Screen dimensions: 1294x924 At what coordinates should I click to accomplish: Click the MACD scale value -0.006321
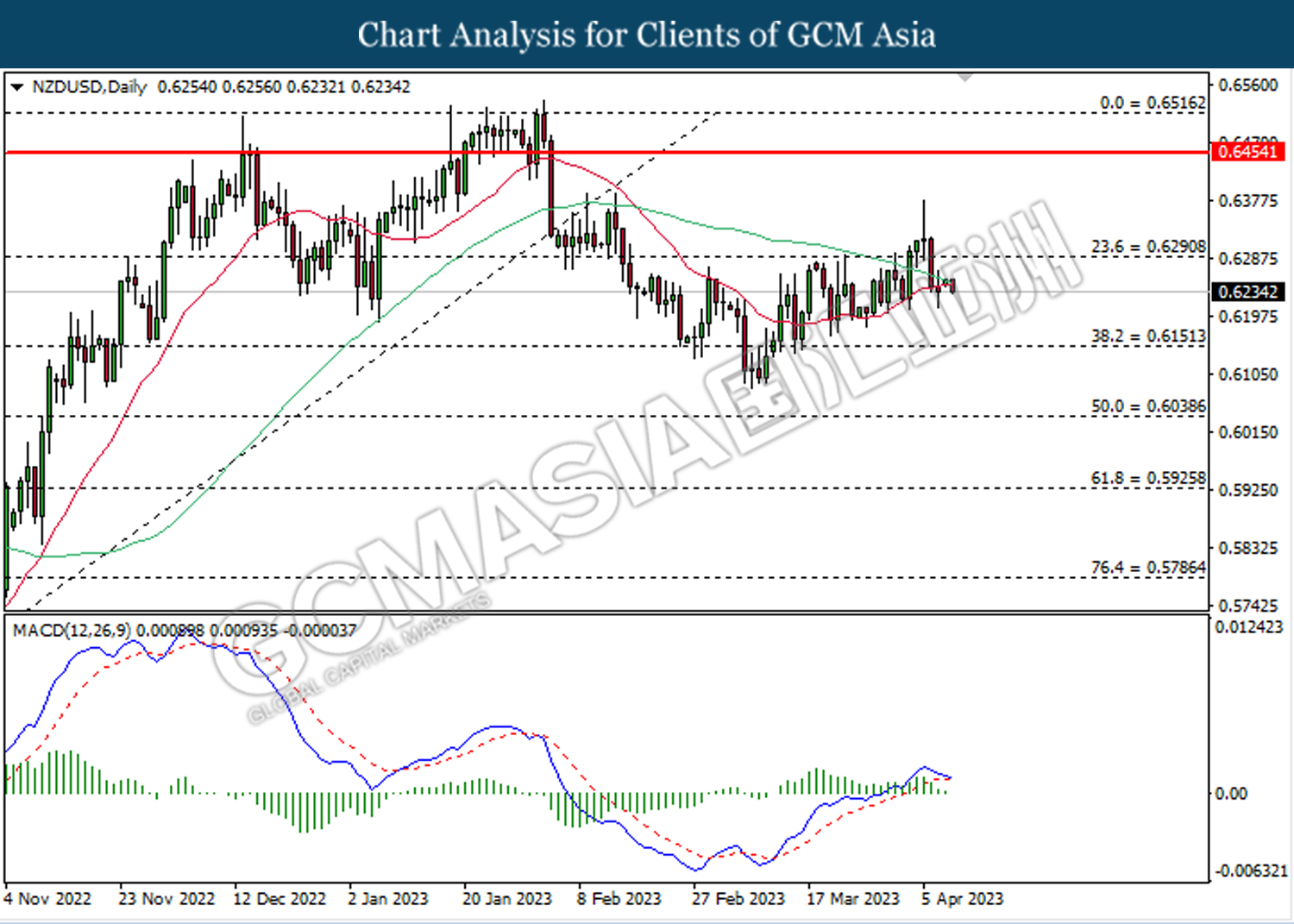(1249, 871)
